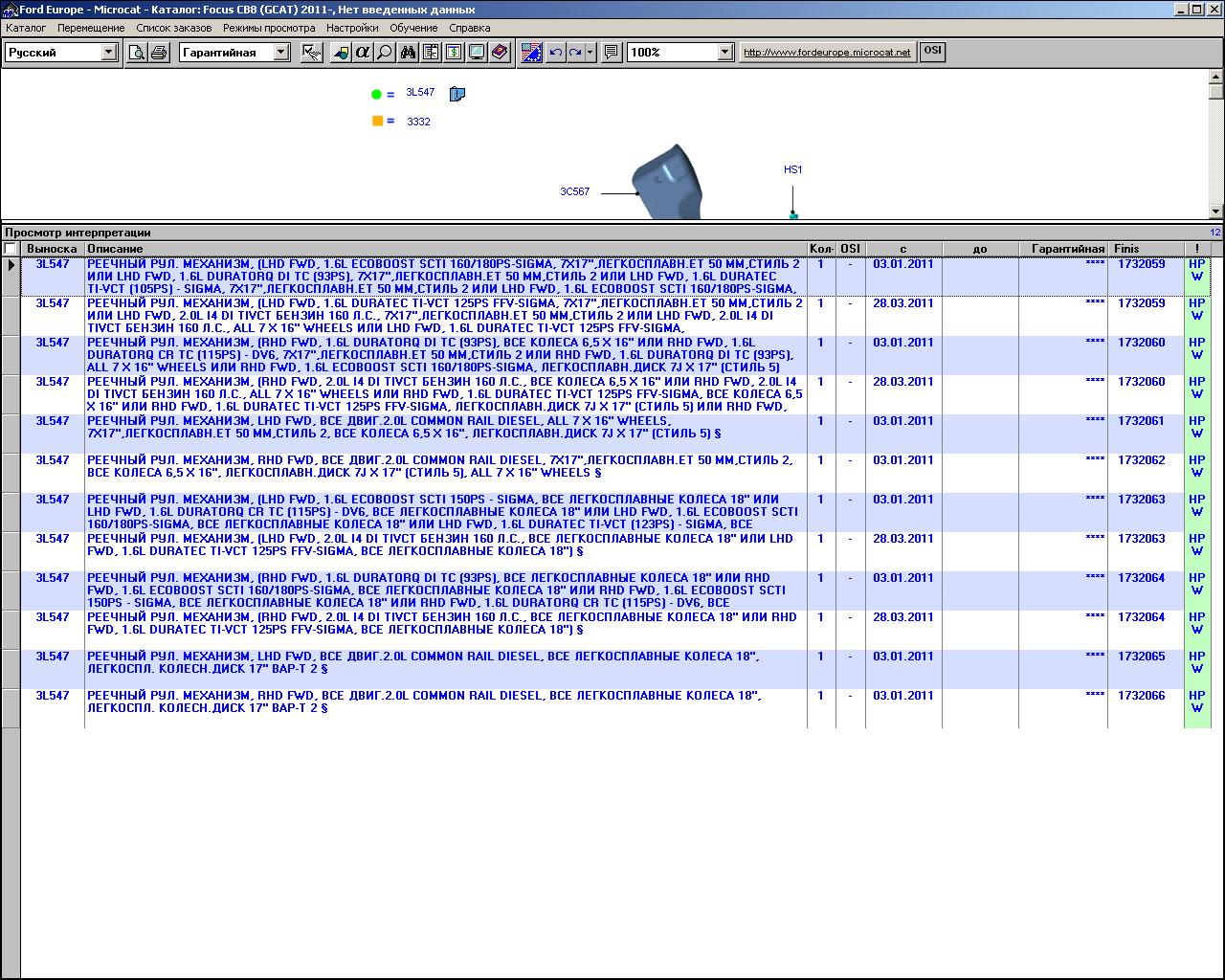This screenshot has height=980, width=1225.
Task: Click the redo arrow icon
Action: tap(575, 53)
